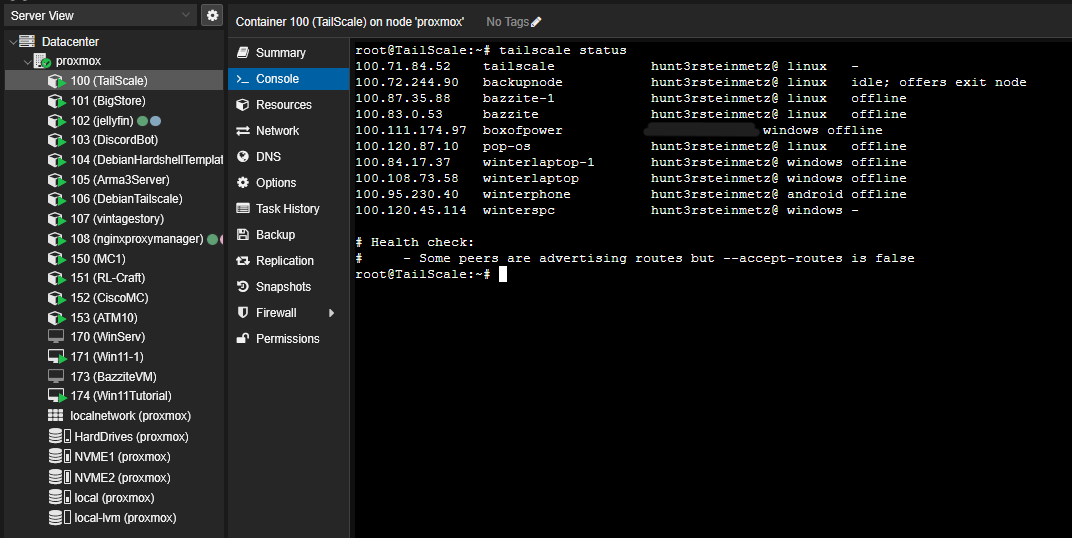
Task: Open the Server View dropdown
Action: pyautogui.click(x=100, y=15)
